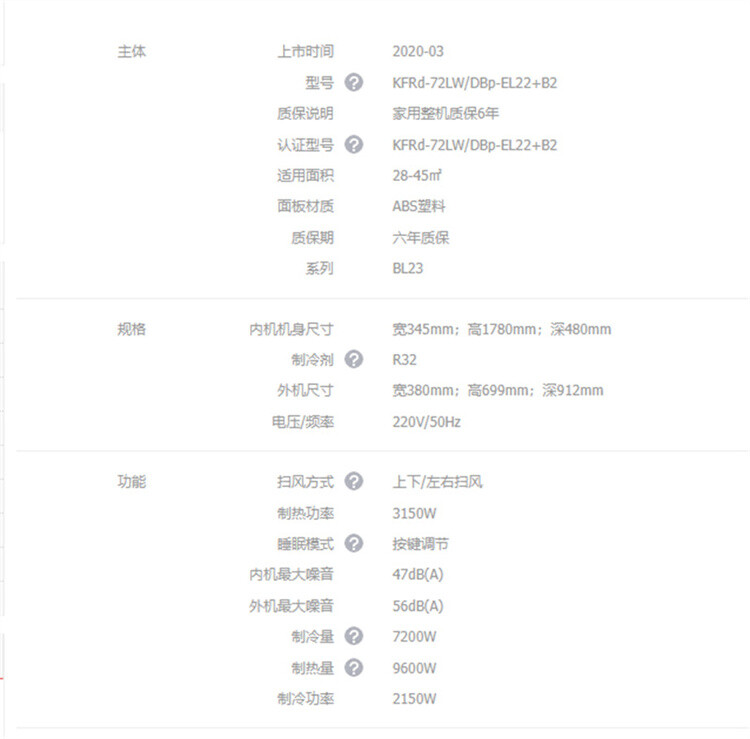
Task: Click the 220V/50Hz voltage value
Action: (x=426, y=421)
